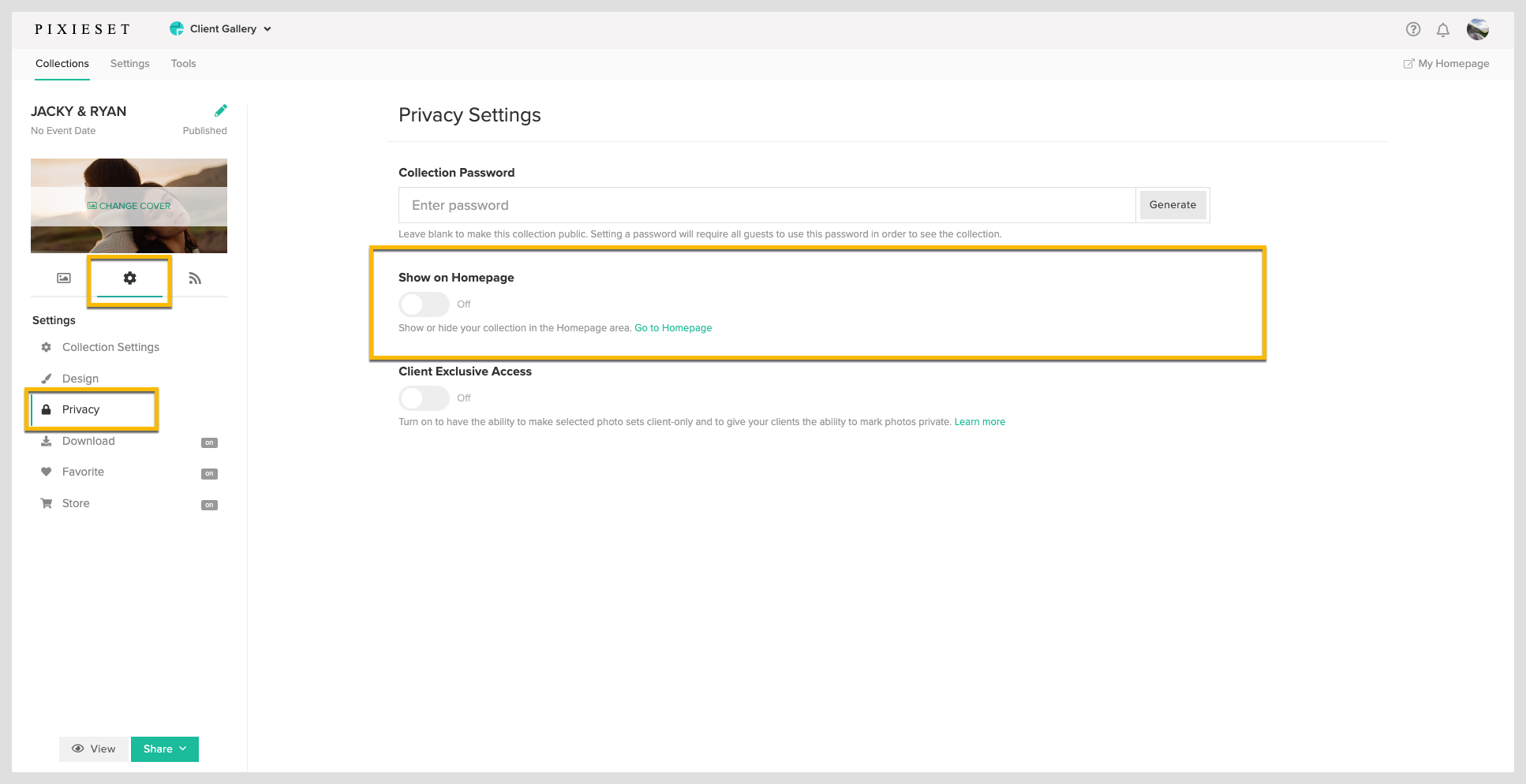Select the settings gear tab icon

click(130, 278)
